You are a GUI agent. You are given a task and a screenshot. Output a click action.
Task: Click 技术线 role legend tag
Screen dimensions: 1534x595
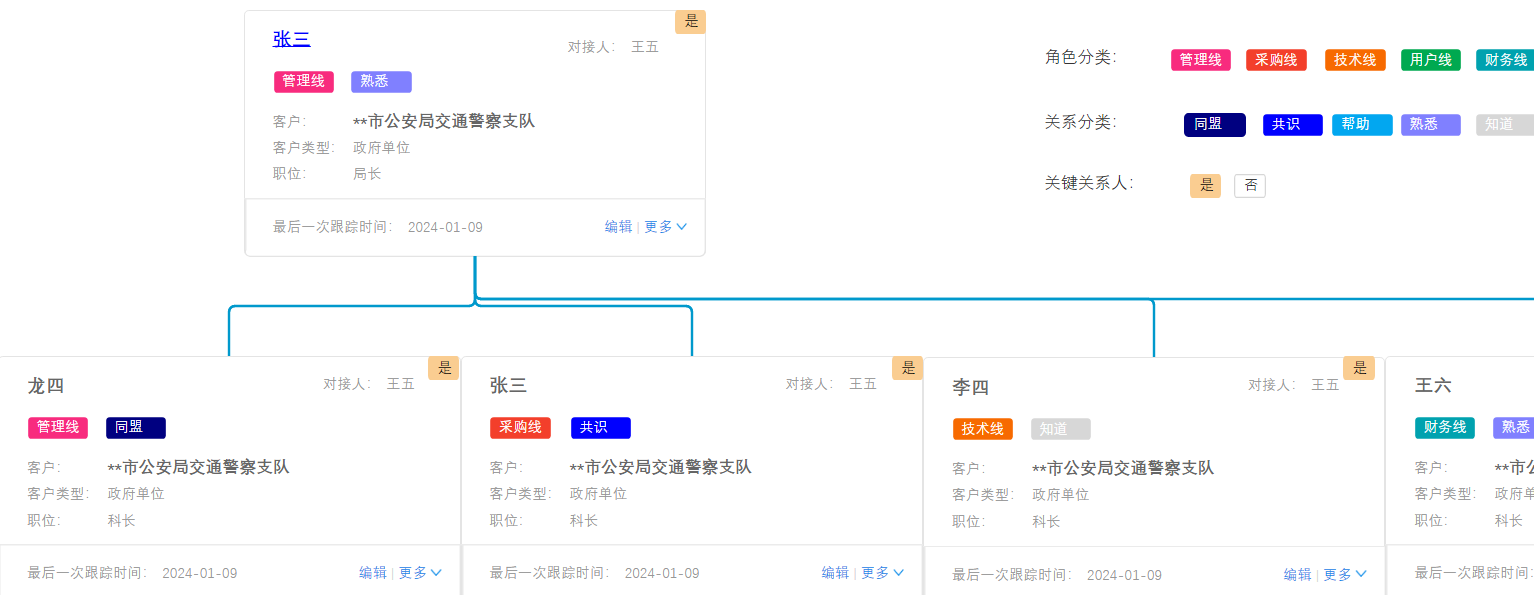1355,60
